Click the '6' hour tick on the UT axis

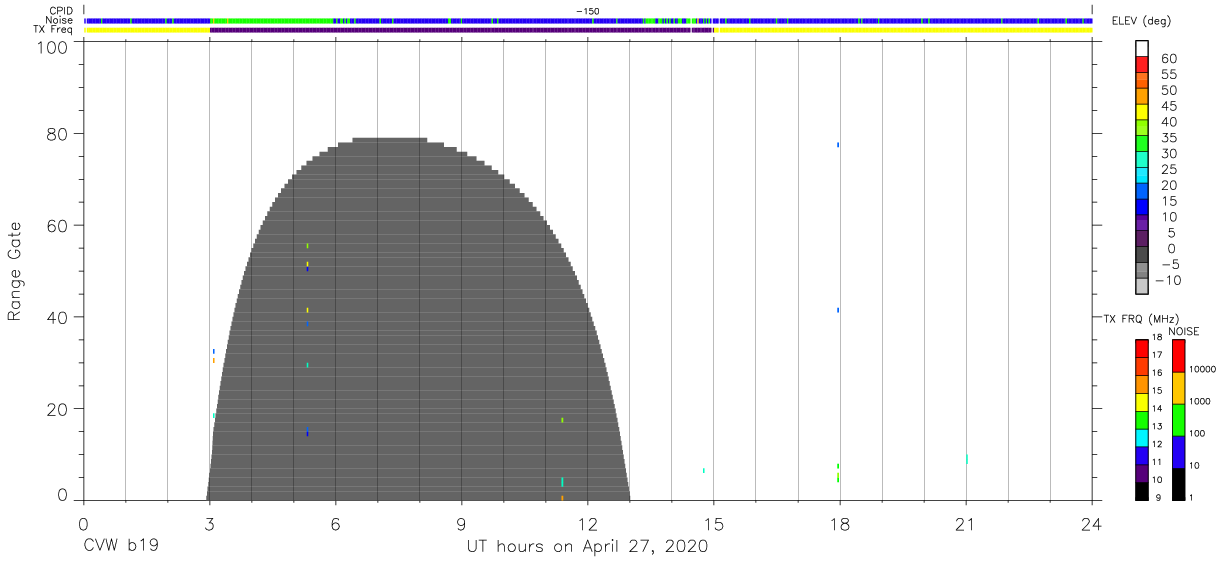tap(335, 523)
